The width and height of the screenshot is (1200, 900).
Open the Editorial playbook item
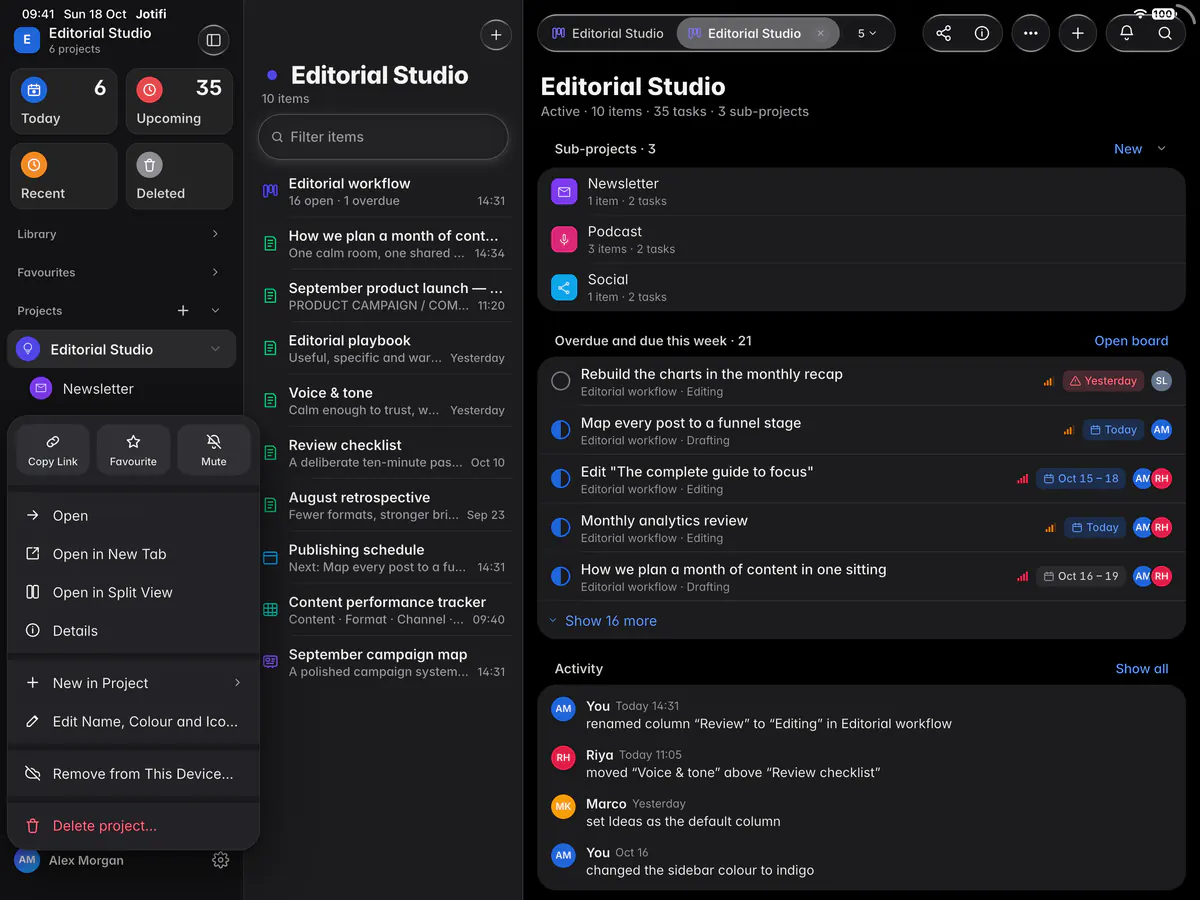point(384,349)
